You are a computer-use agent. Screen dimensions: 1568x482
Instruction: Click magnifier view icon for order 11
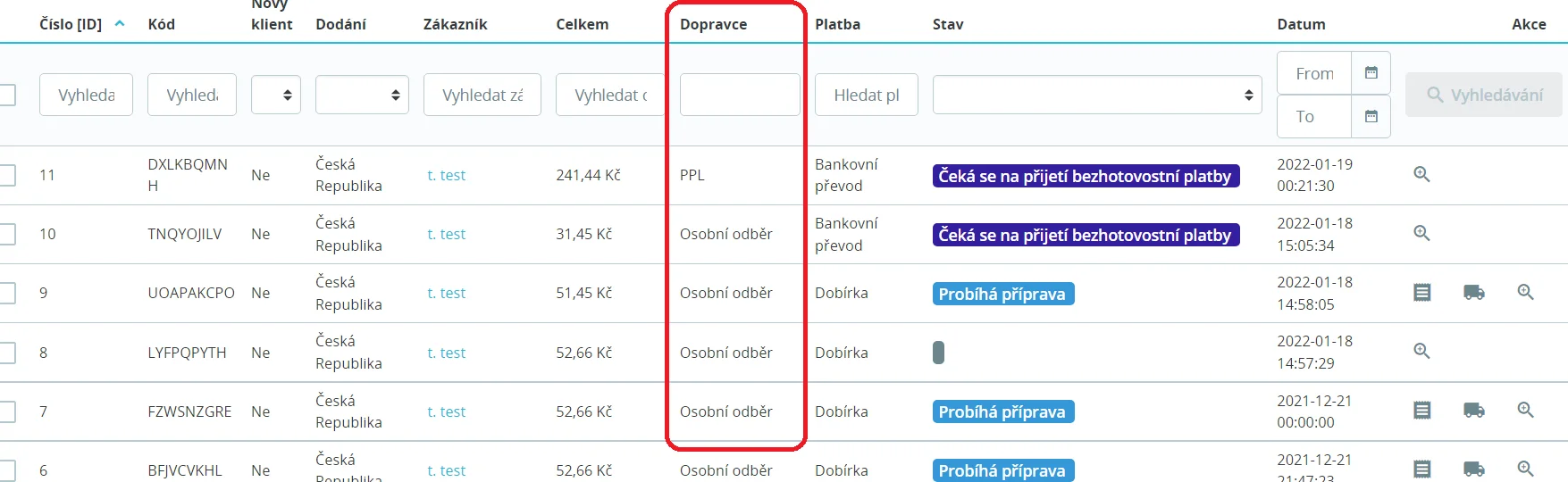1421,175
